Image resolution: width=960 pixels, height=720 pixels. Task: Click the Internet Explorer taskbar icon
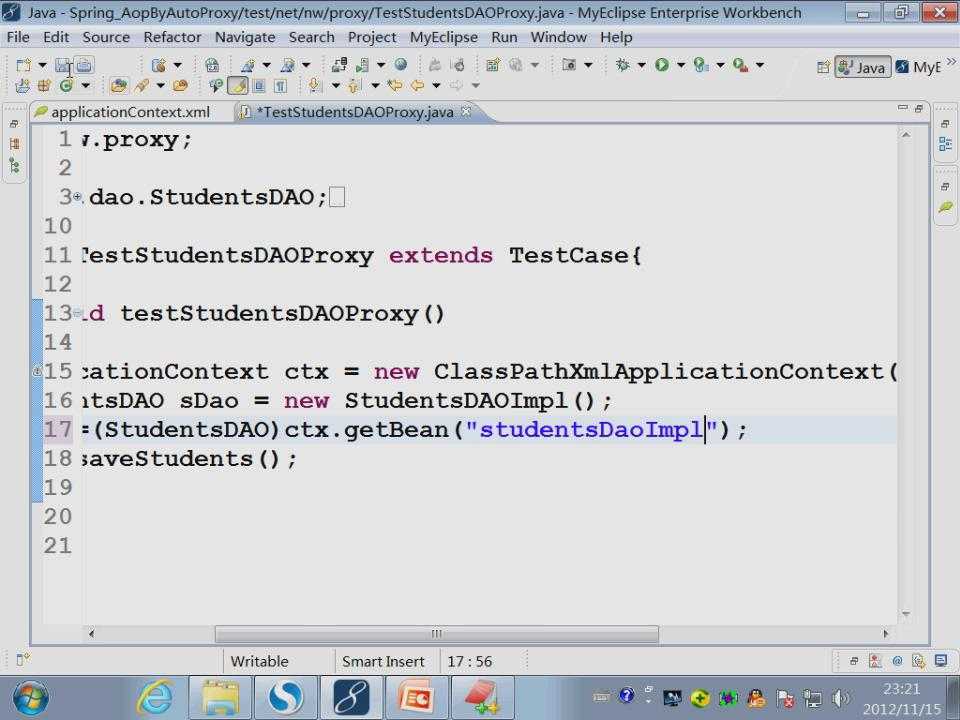pyautogui.click(x=154, y=697)
